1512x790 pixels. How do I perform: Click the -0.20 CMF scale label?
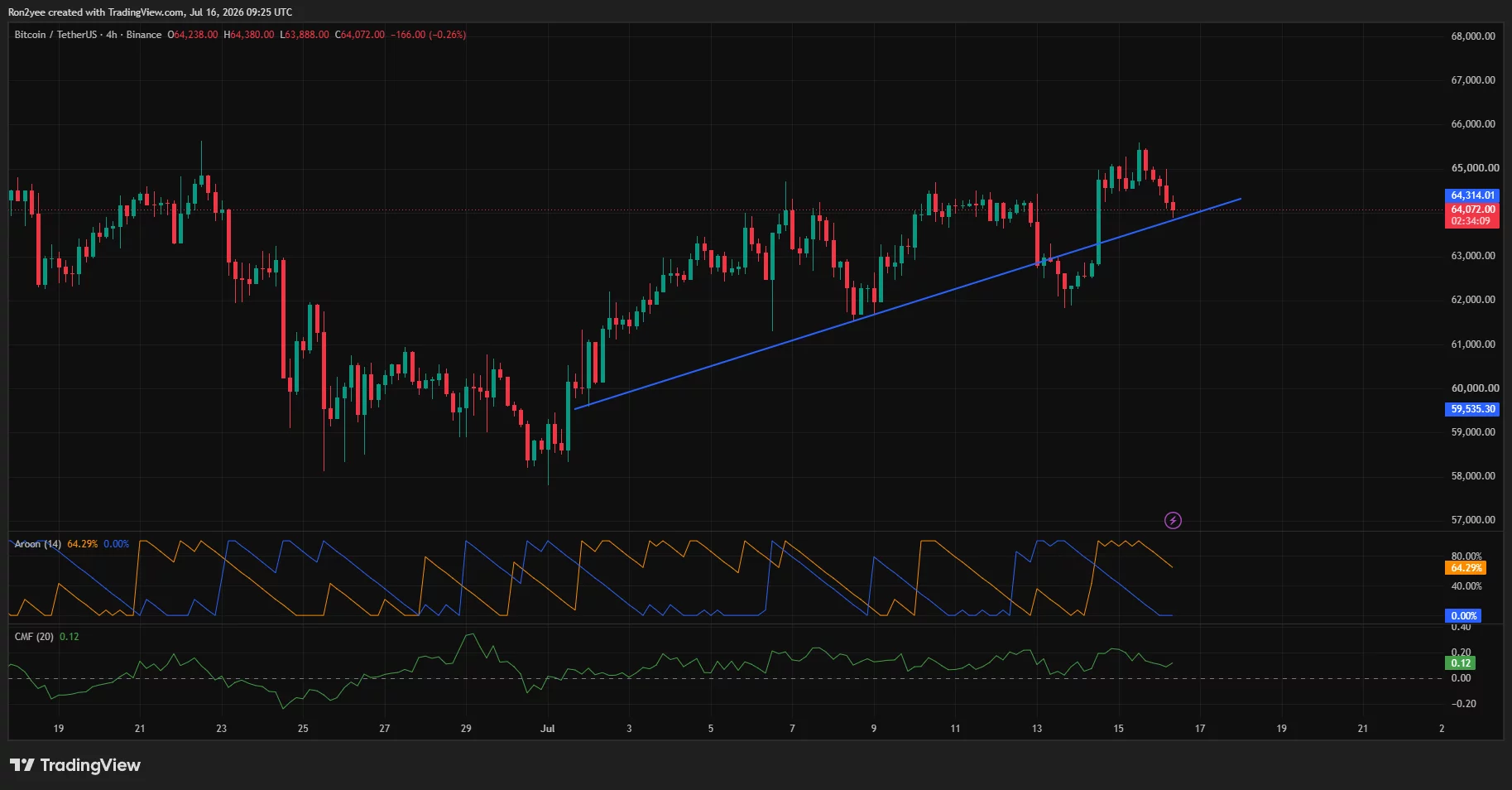click(1463, 704)
